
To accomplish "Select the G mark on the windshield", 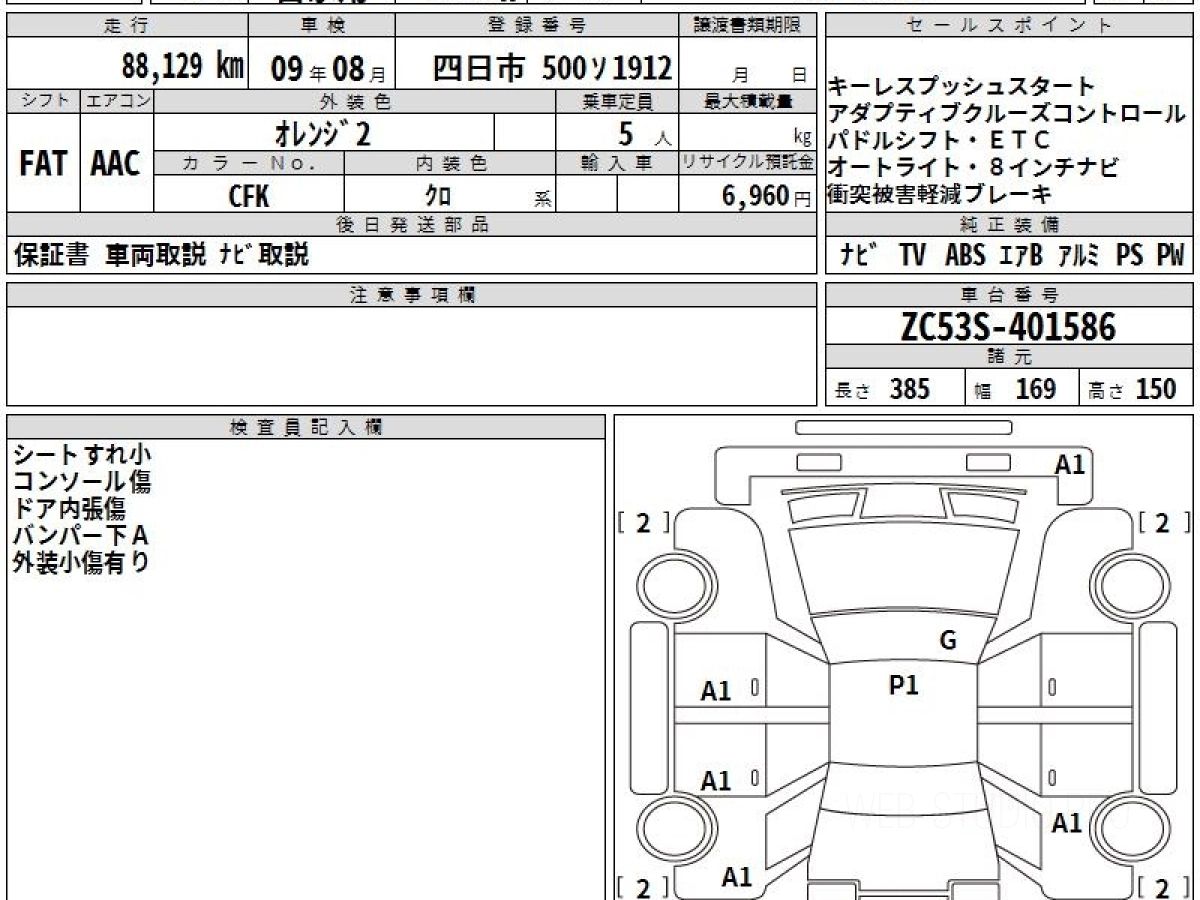I will [x=948, y=641].
